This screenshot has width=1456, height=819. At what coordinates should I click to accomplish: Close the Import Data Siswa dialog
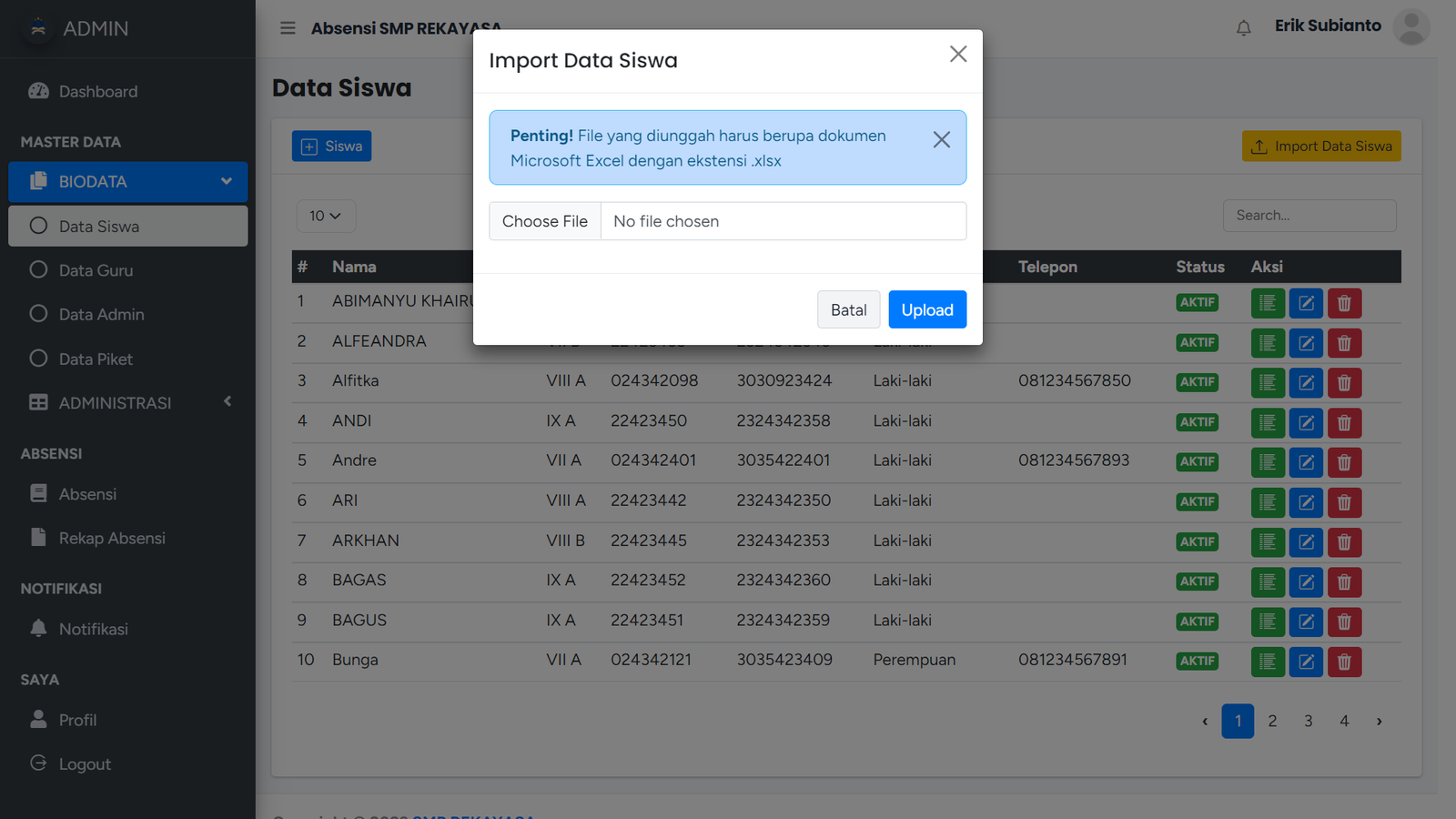click(957, 55)
